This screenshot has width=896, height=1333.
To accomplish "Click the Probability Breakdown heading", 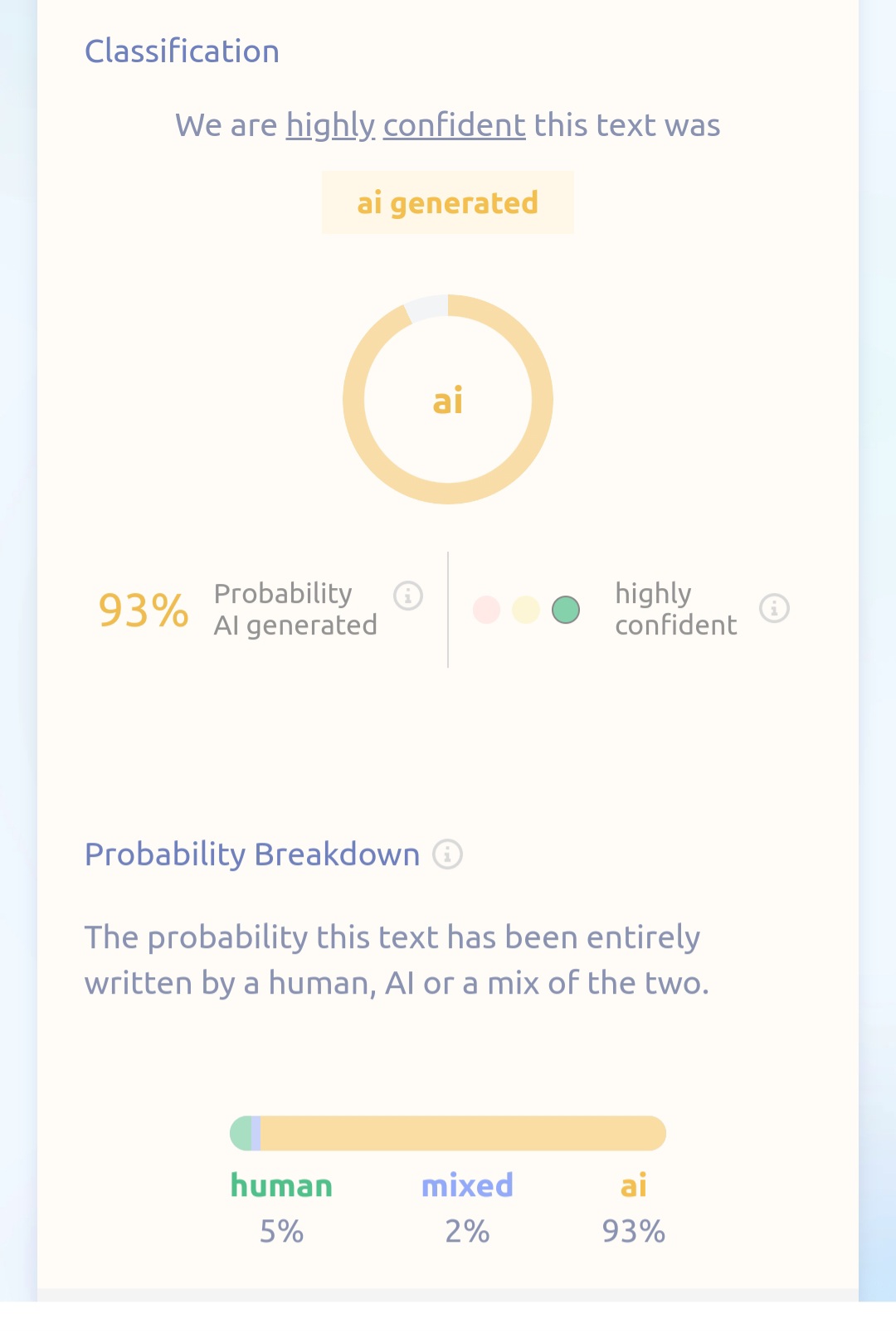I will [252, 854].
